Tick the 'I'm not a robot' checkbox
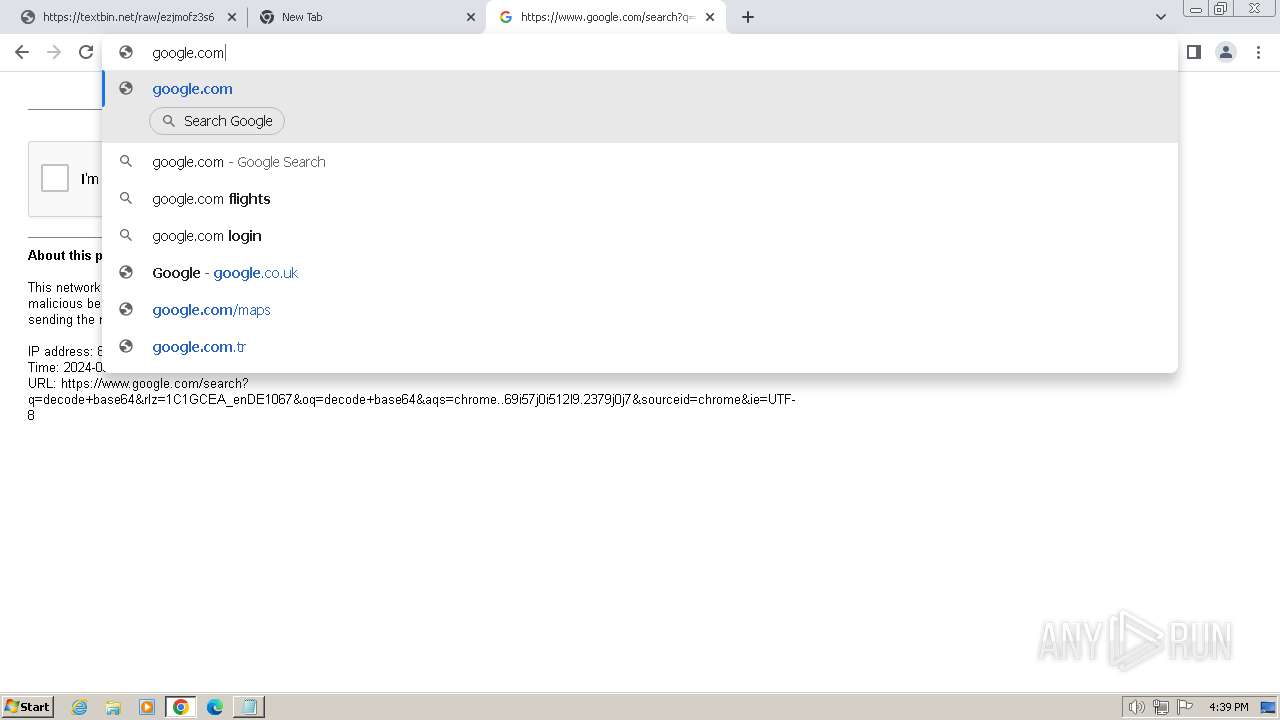 [x=55, y=178]
